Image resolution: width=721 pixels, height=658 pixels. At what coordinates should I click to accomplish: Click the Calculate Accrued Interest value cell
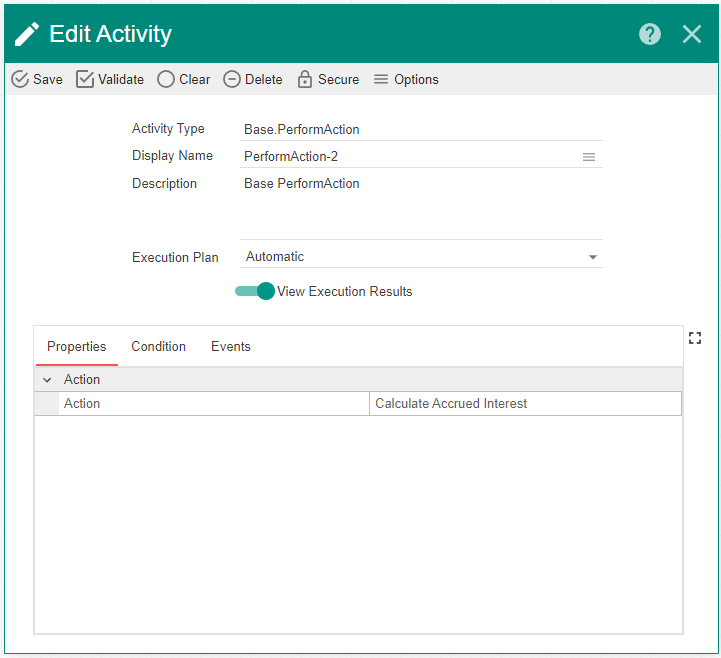[x=525, y=404]
